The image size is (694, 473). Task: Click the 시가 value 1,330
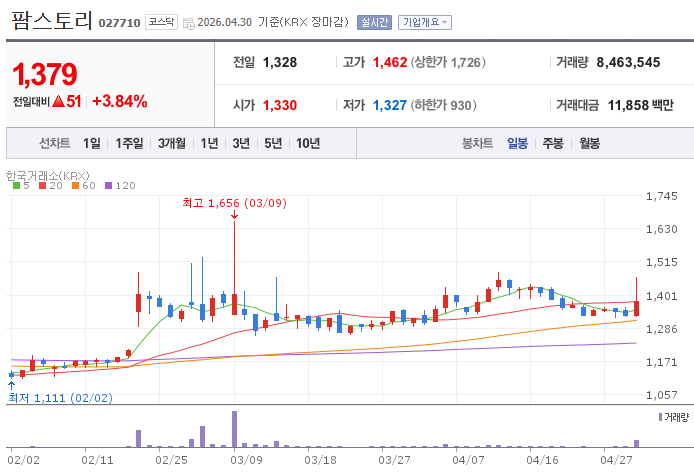[x=280, y=105]
